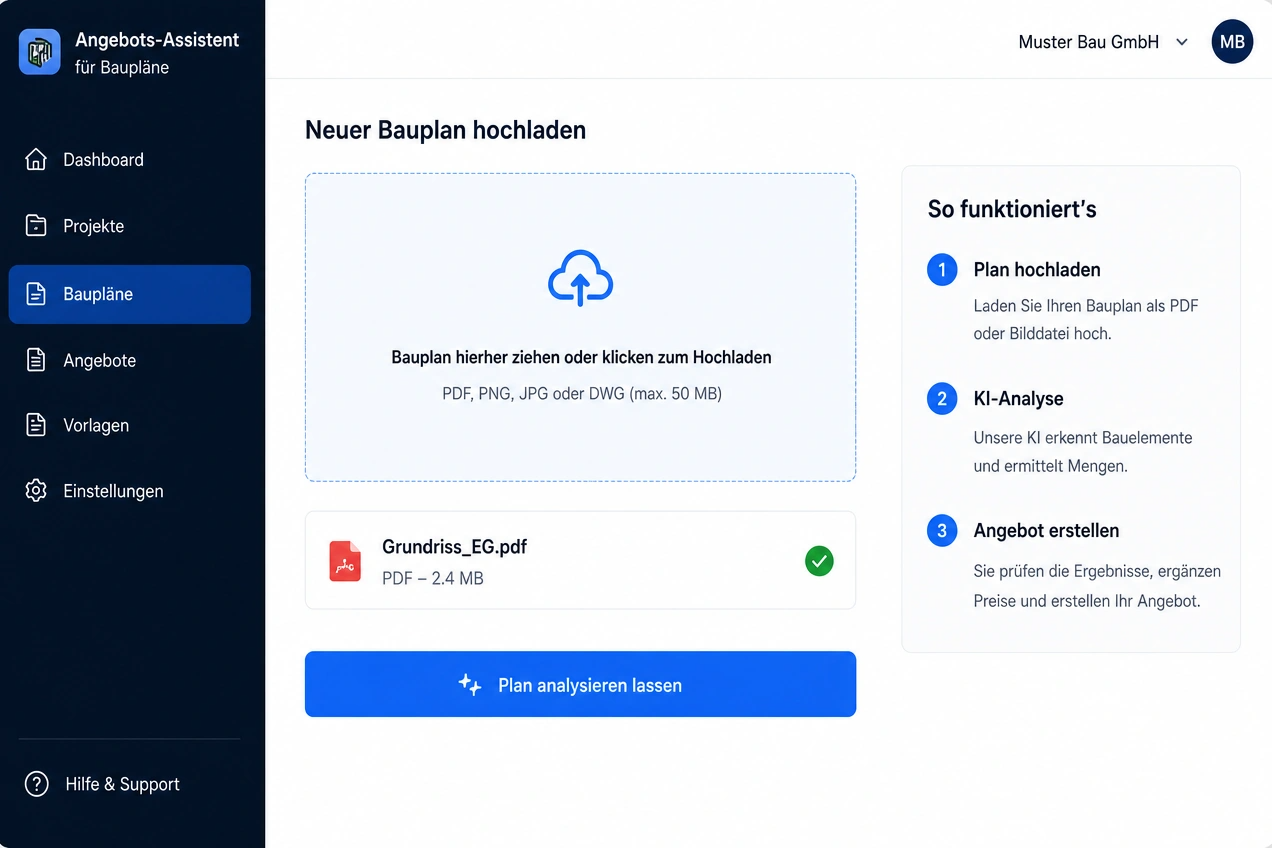Click the Projekte folder icon
Viewport: 1272px width, 848px height.
[x=36, y=226]
